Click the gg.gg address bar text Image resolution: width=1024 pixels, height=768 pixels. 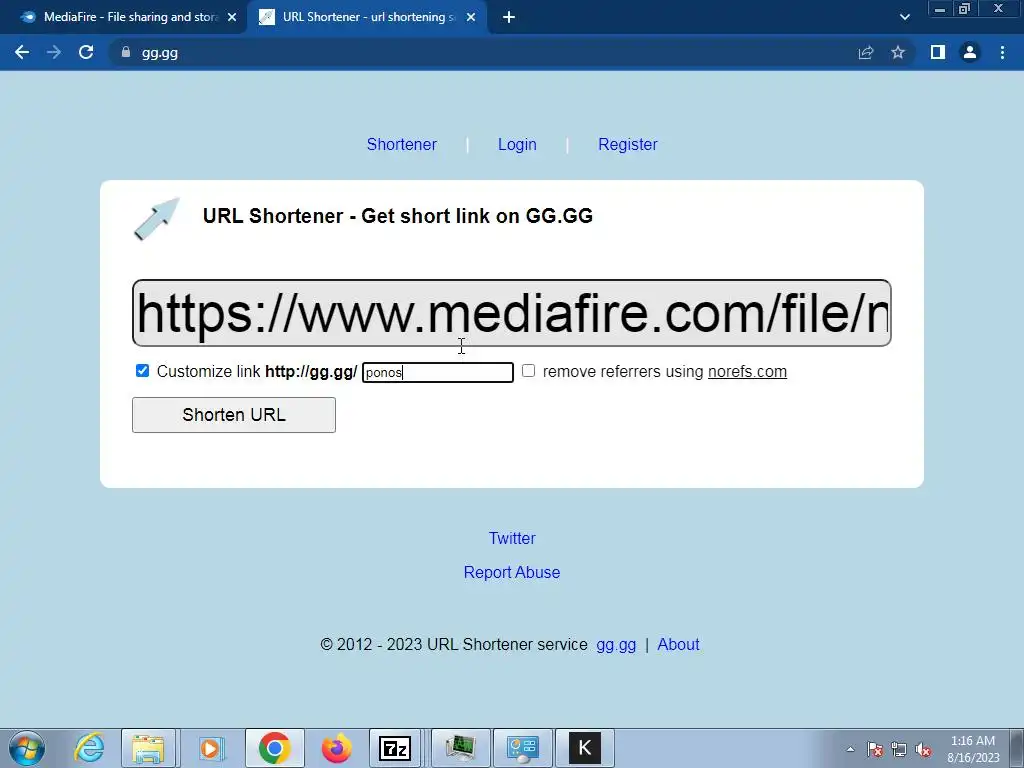click(x=160, y=53)
